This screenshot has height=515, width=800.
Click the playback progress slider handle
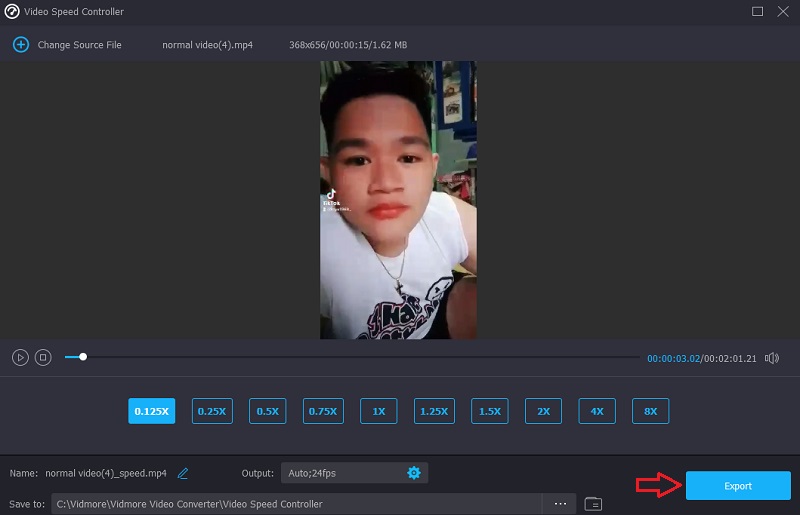83,357
